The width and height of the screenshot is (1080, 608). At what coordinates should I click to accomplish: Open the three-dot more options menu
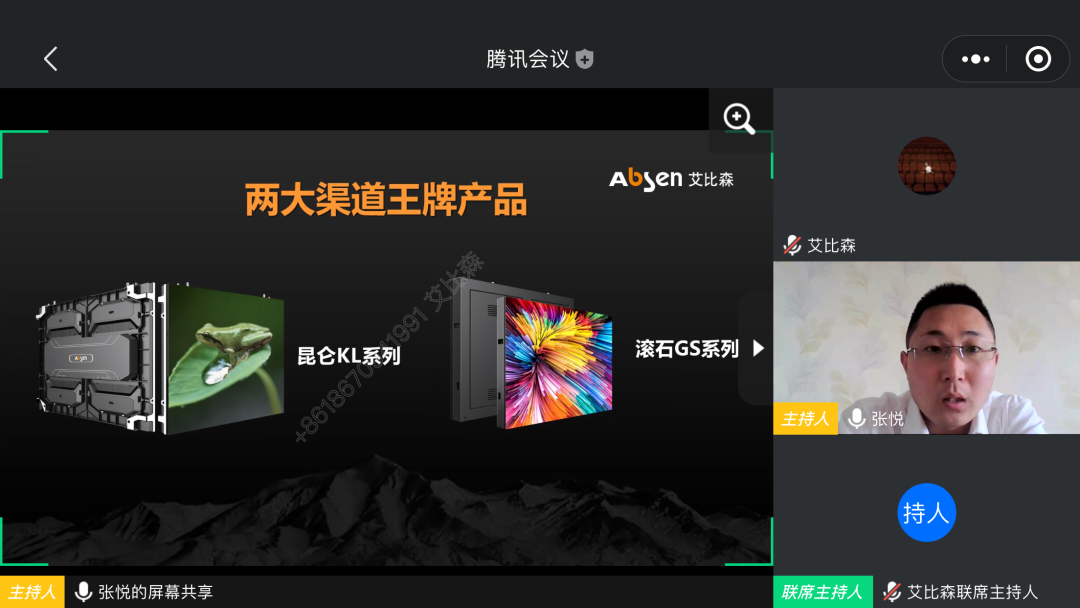(x=975, y=59)
